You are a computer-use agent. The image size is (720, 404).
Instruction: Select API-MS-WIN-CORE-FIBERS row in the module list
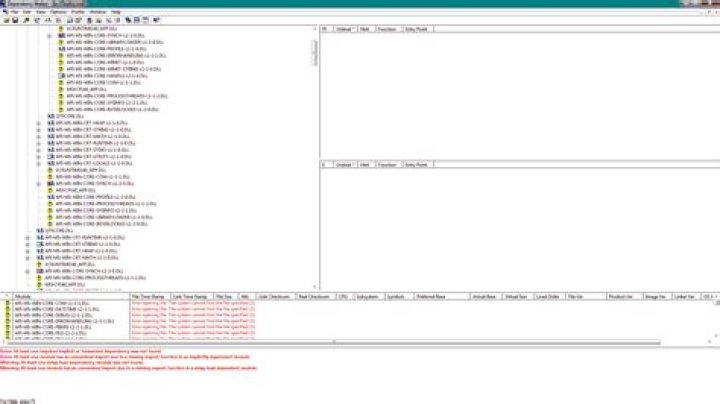point(53,327)
